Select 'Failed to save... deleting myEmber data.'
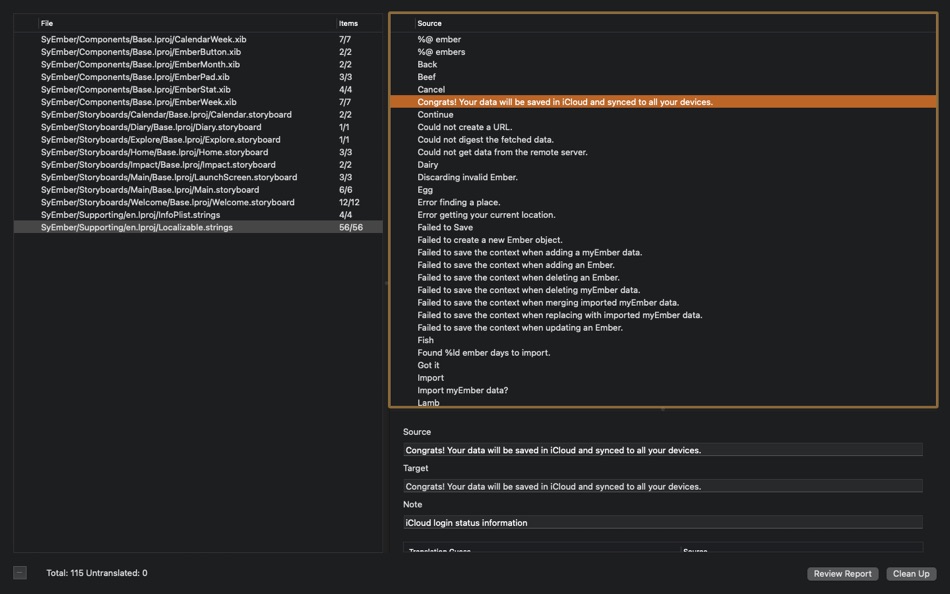This screenshot has height=594, width=950. click(x=663, y=290)
